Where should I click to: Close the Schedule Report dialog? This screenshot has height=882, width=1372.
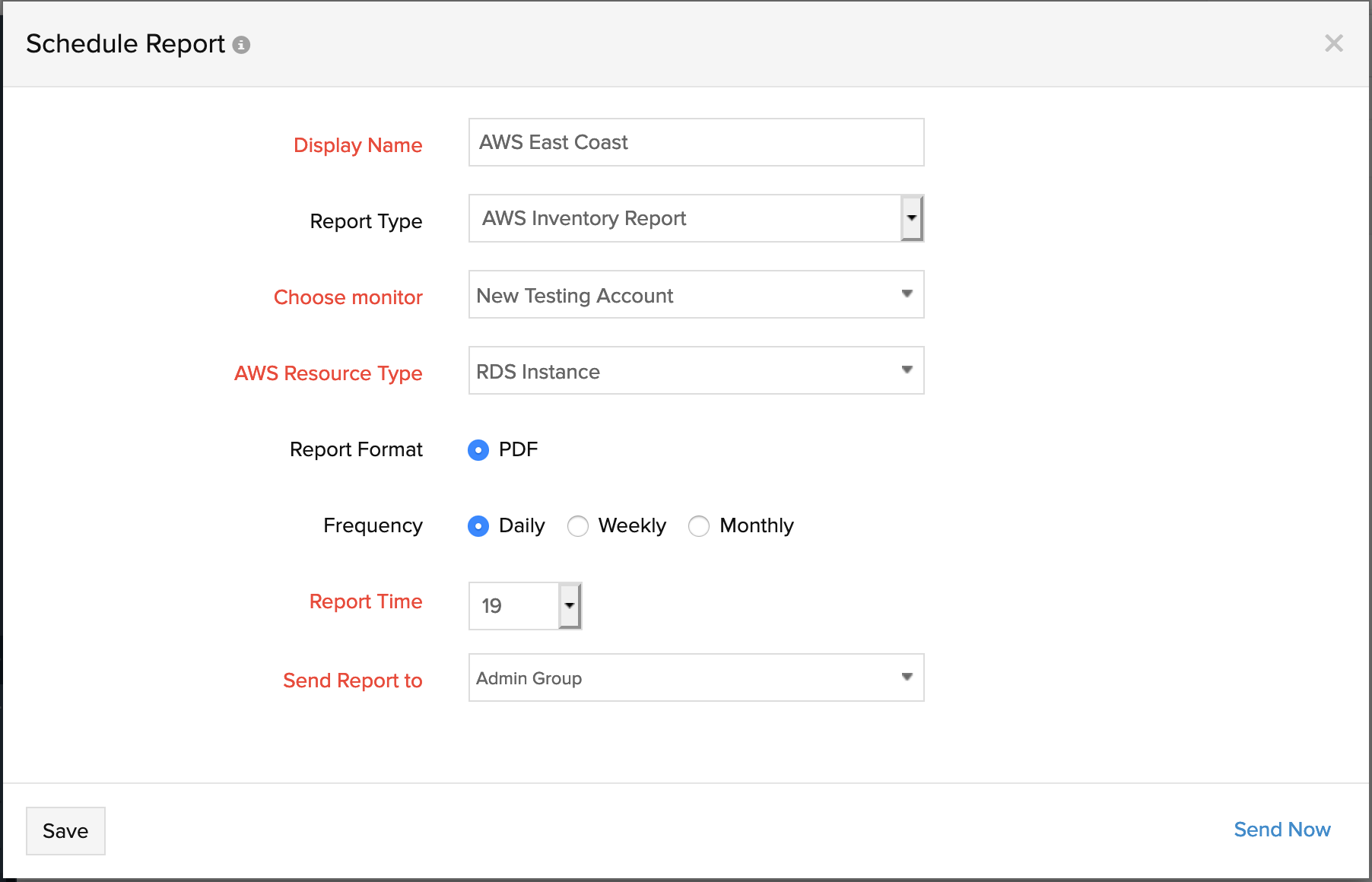(x=1333, y=43)
